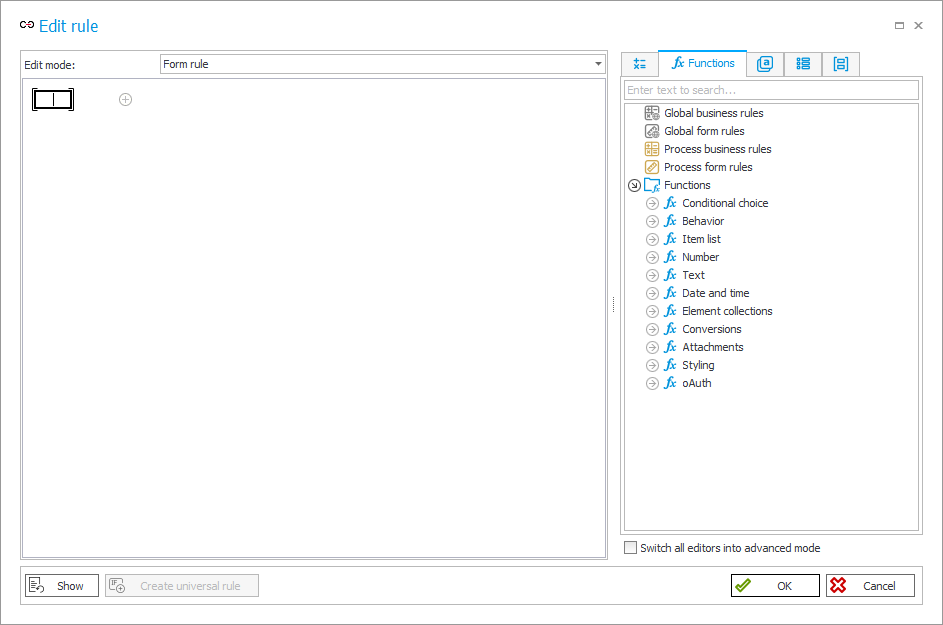The width and height of the screenshot is (943, 625).
Task: Expand the Styling node
Action: [x=652, y=366]
